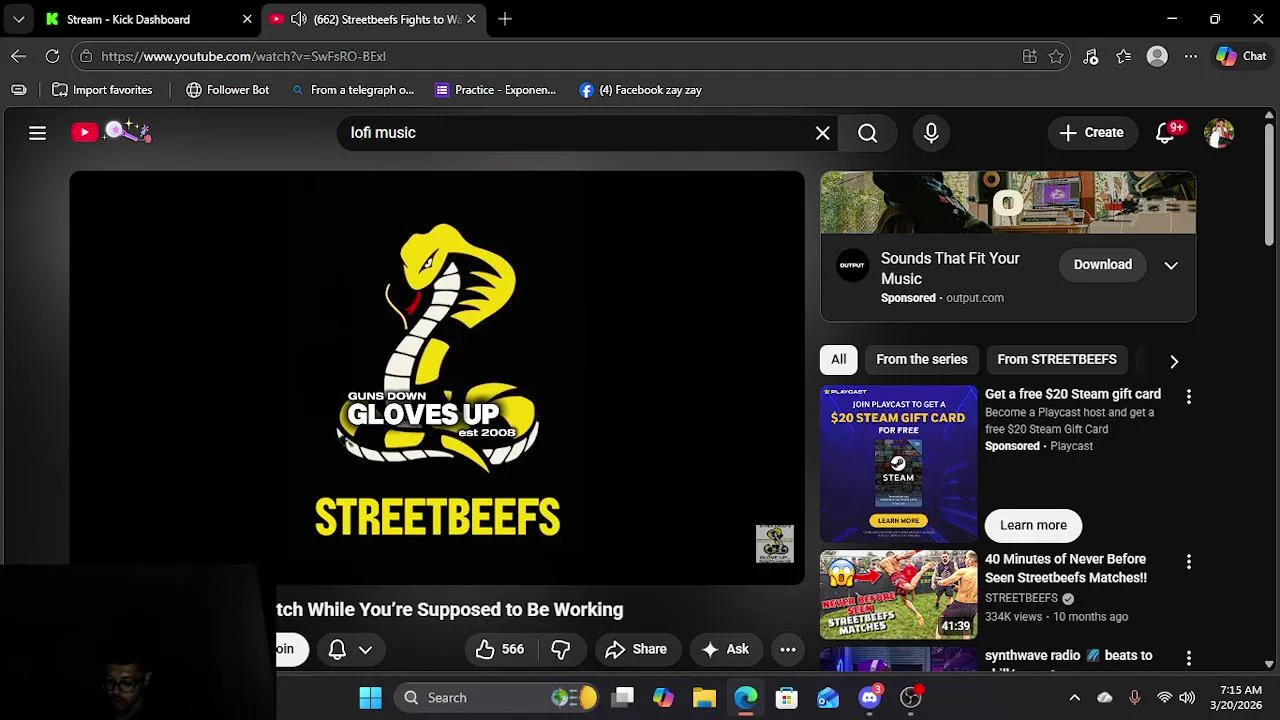Screen dimensions: 1280x720
Task: Open the Windows Start menu
Action: pyautogui.click(x=370, y=697)
